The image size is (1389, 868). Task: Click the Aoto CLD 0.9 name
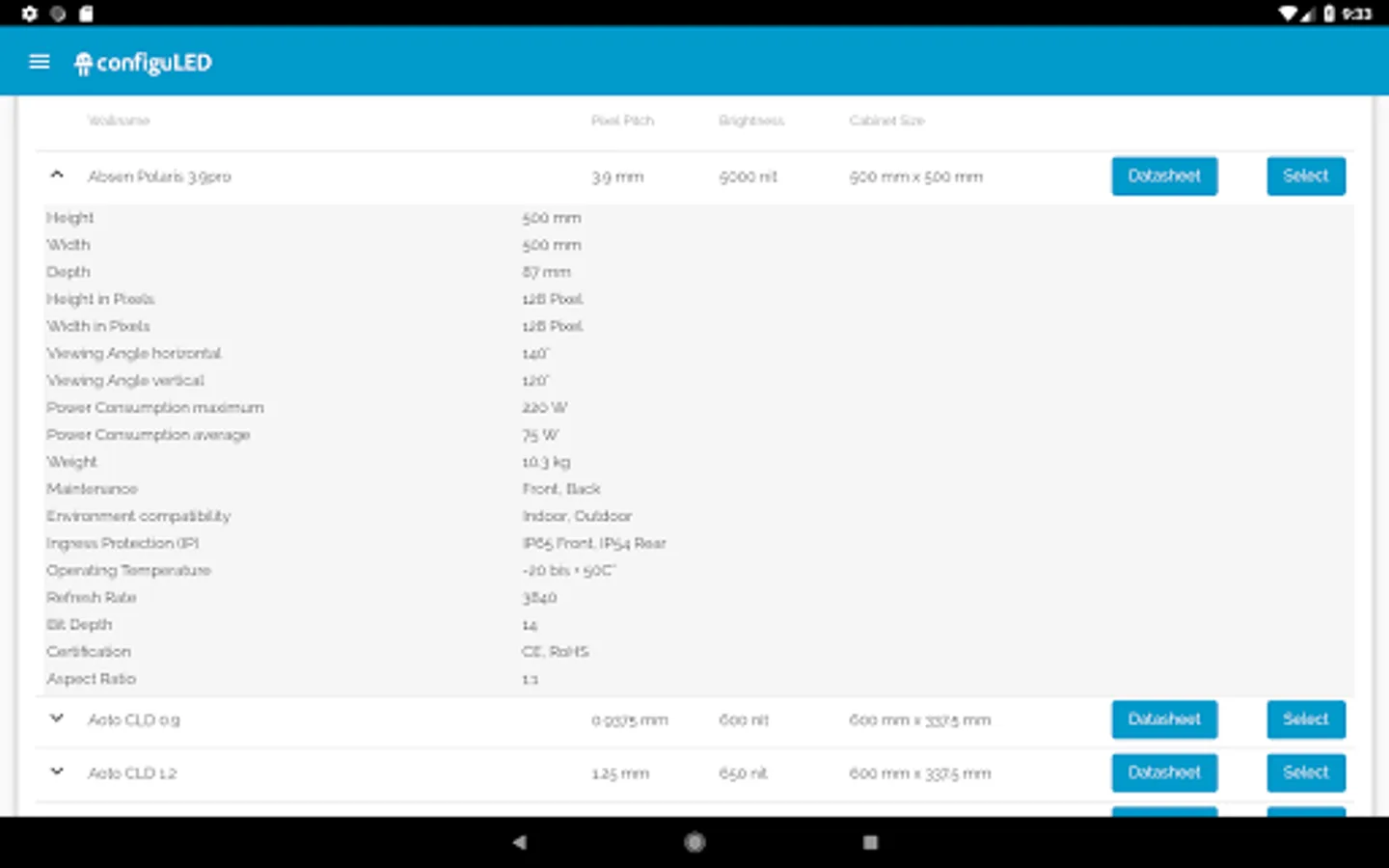click(x=134, y=719)
